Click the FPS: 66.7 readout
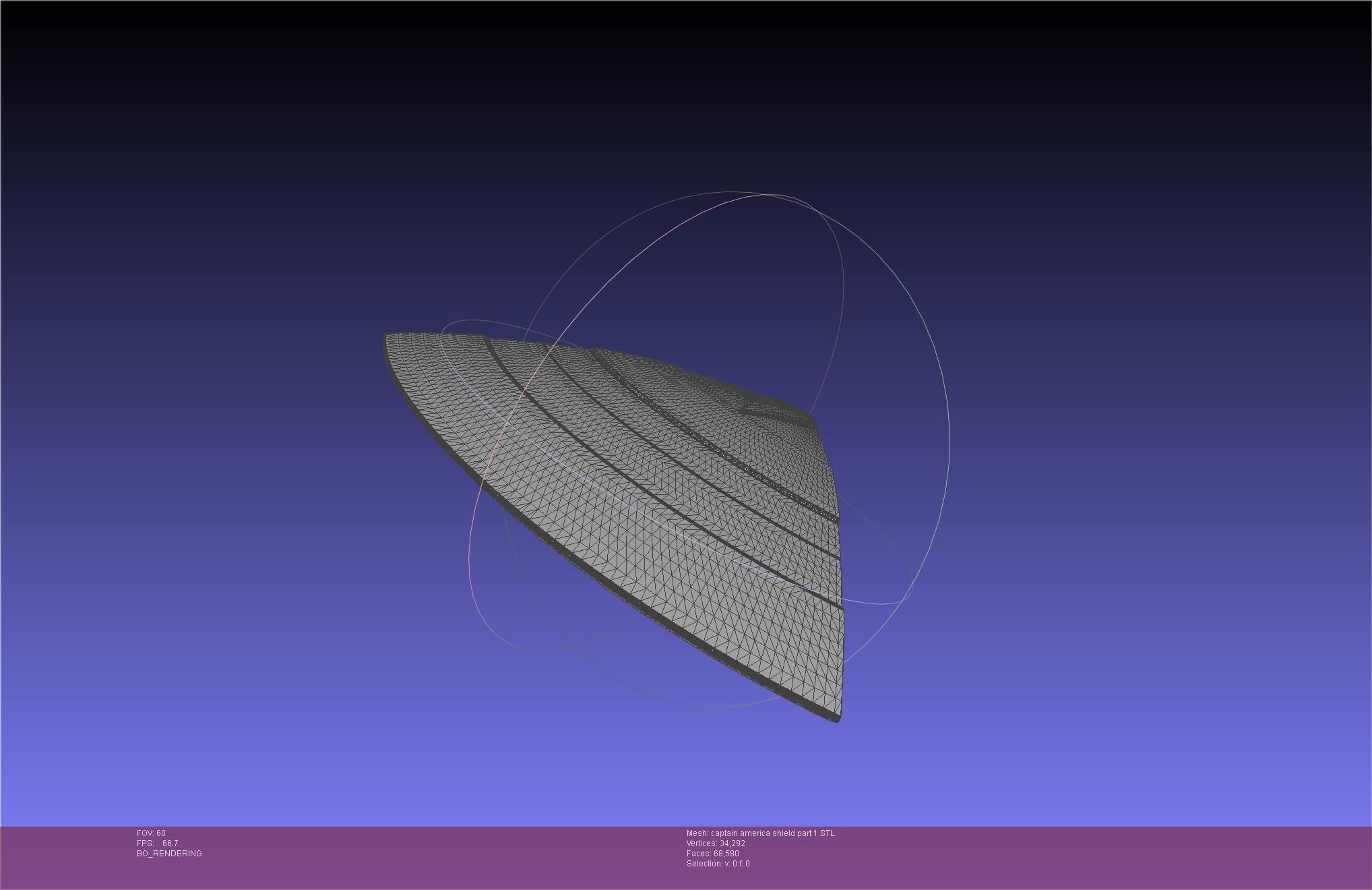Viewport: 1372px width, 890px height. (158, 843)
